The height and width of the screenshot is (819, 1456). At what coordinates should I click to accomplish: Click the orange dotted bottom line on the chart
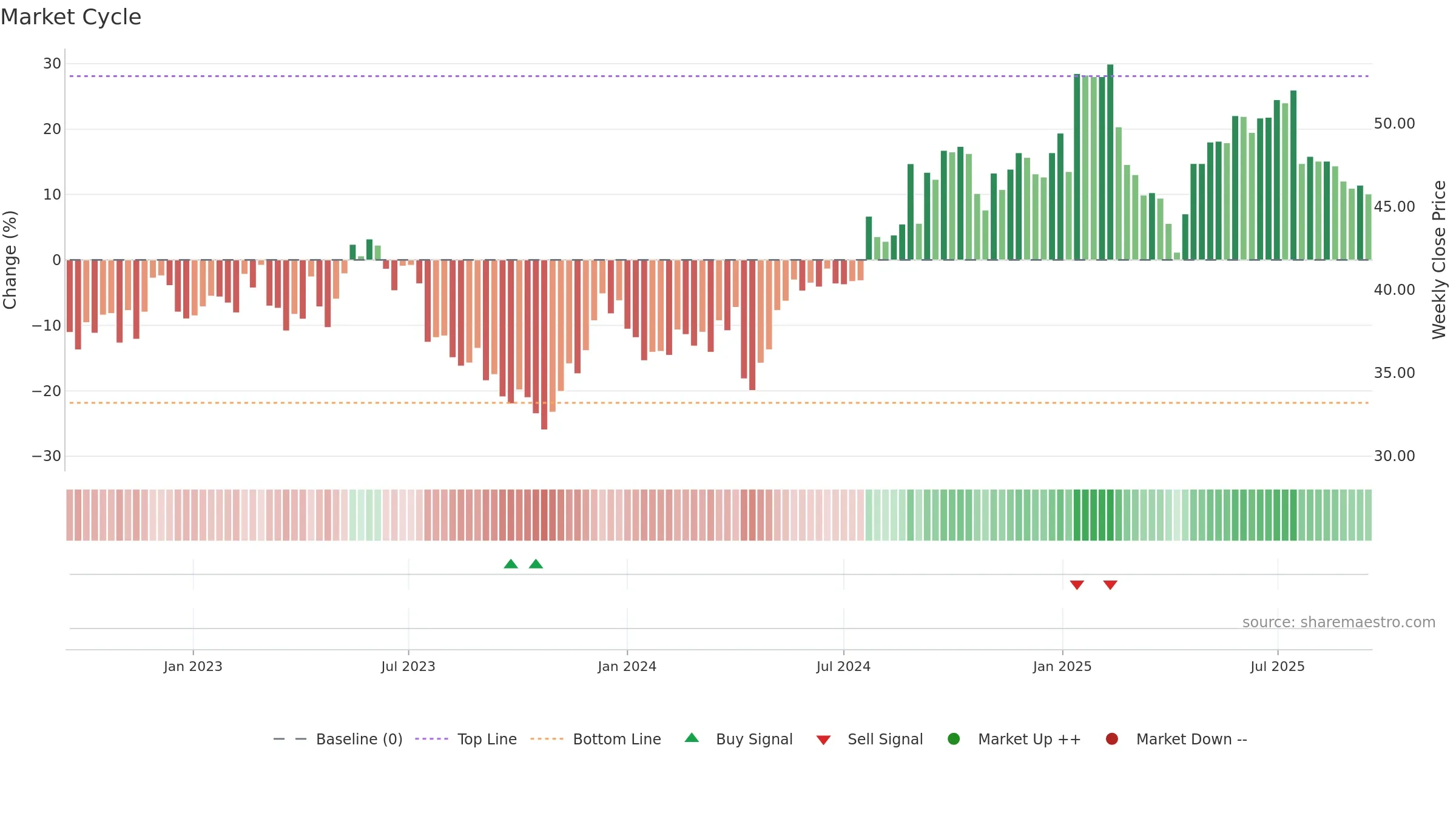click(719, 403)
